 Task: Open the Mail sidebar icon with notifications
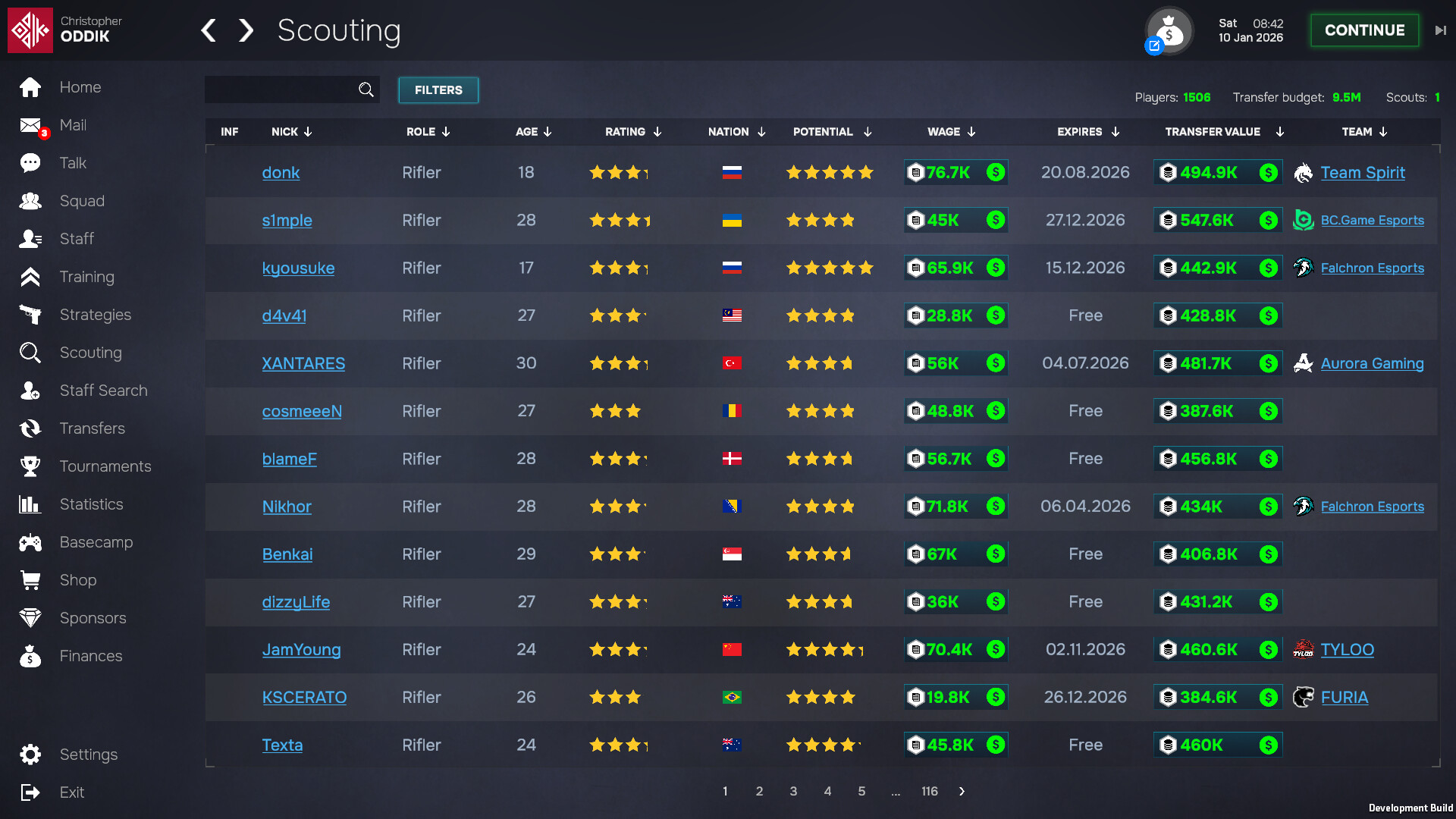(x=30, y=125)
